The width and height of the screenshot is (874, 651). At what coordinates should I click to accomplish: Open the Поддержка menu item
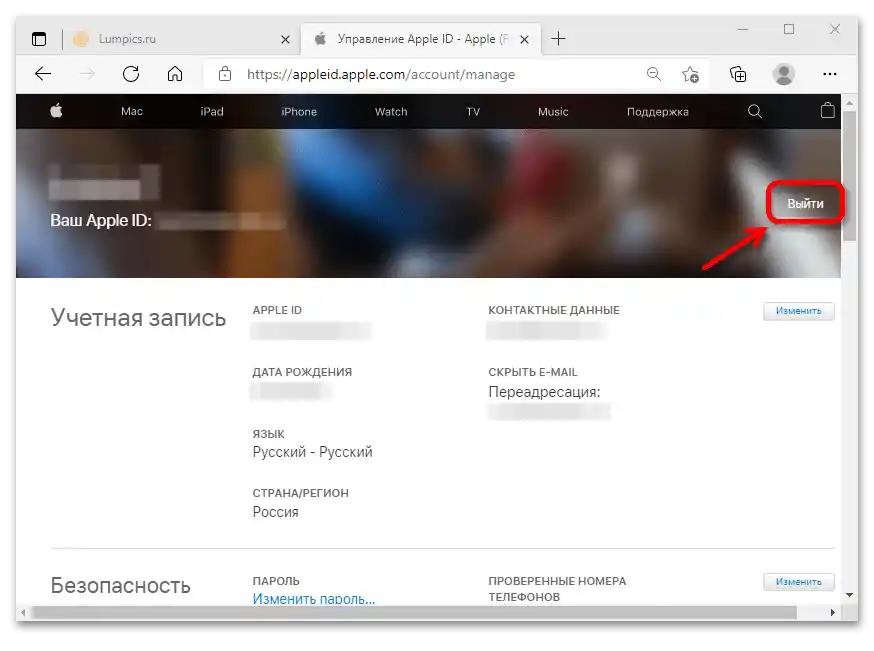click(x=658, y=111)
